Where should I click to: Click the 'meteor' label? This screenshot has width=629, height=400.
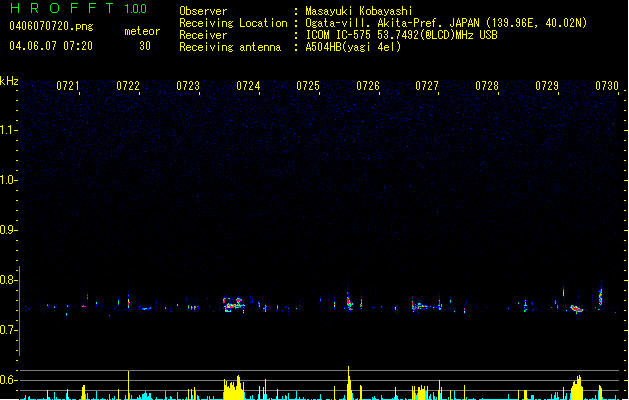click(142, 31)
